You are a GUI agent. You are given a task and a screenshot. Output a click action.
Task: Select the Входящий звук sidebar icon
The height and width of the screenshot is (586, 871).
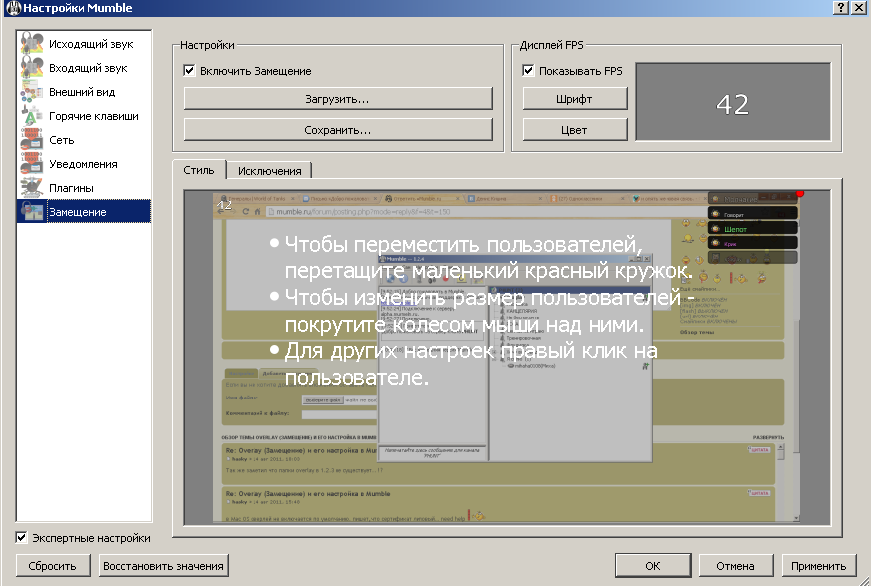pos(31,68)
